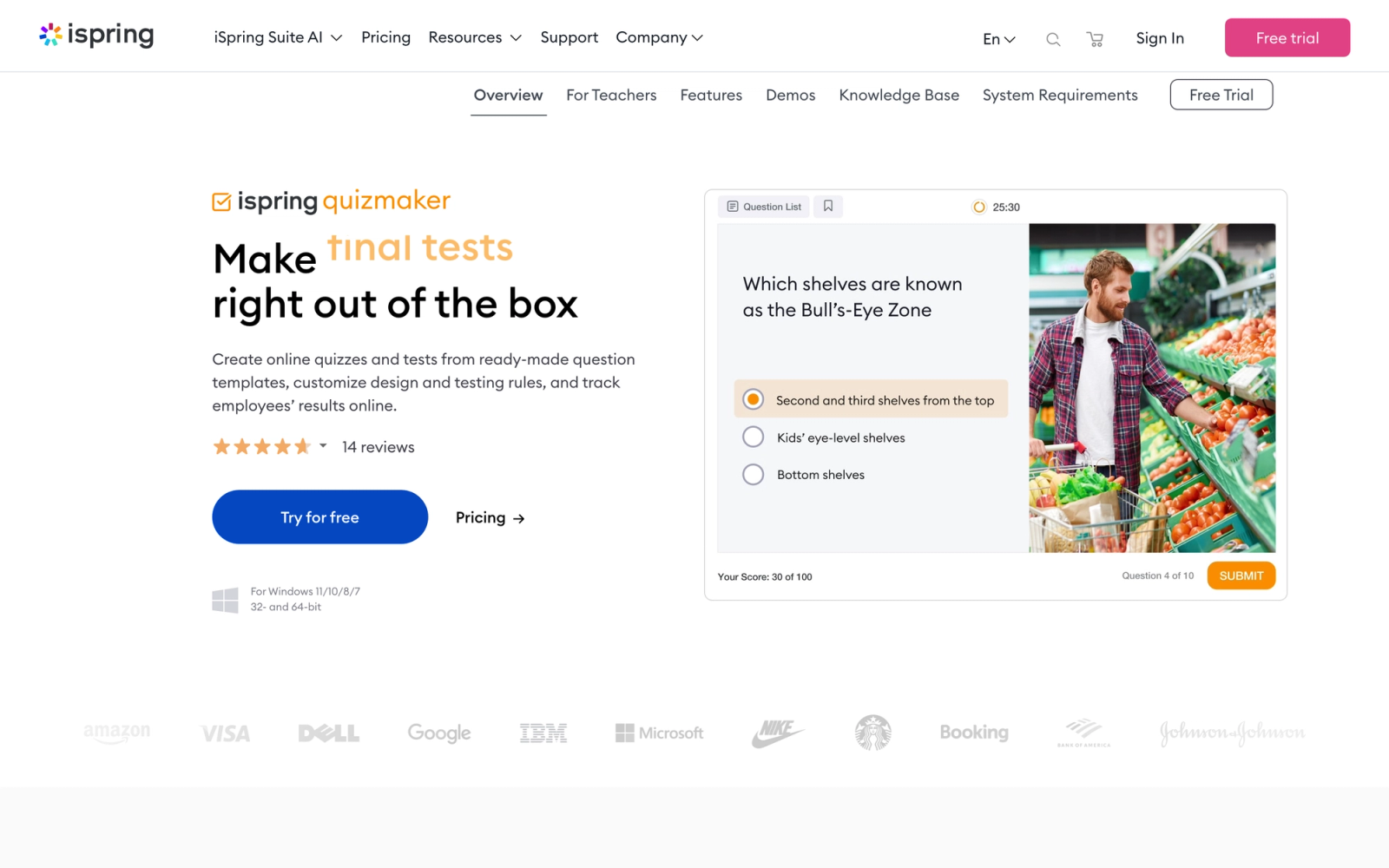
Task: Click the quiz timer clock icon
Action: [979, 207]
